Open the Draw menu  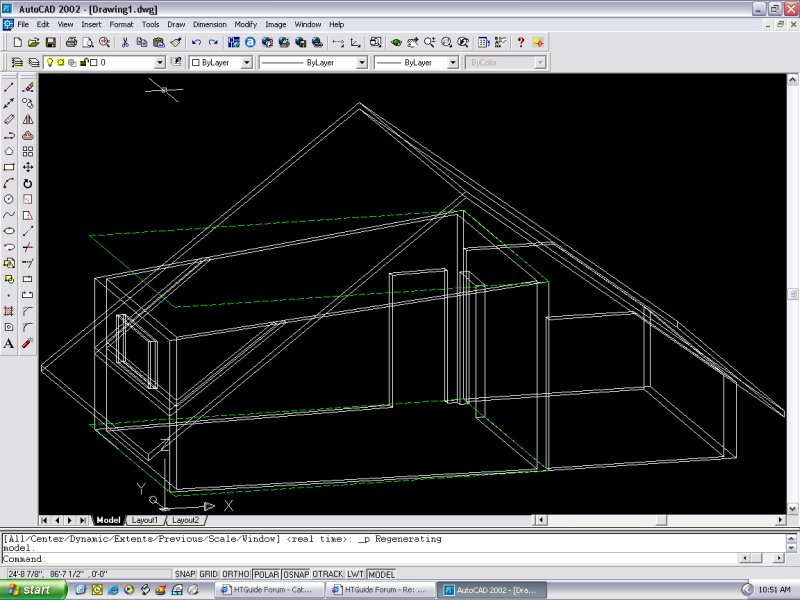(x=176, y=24)
